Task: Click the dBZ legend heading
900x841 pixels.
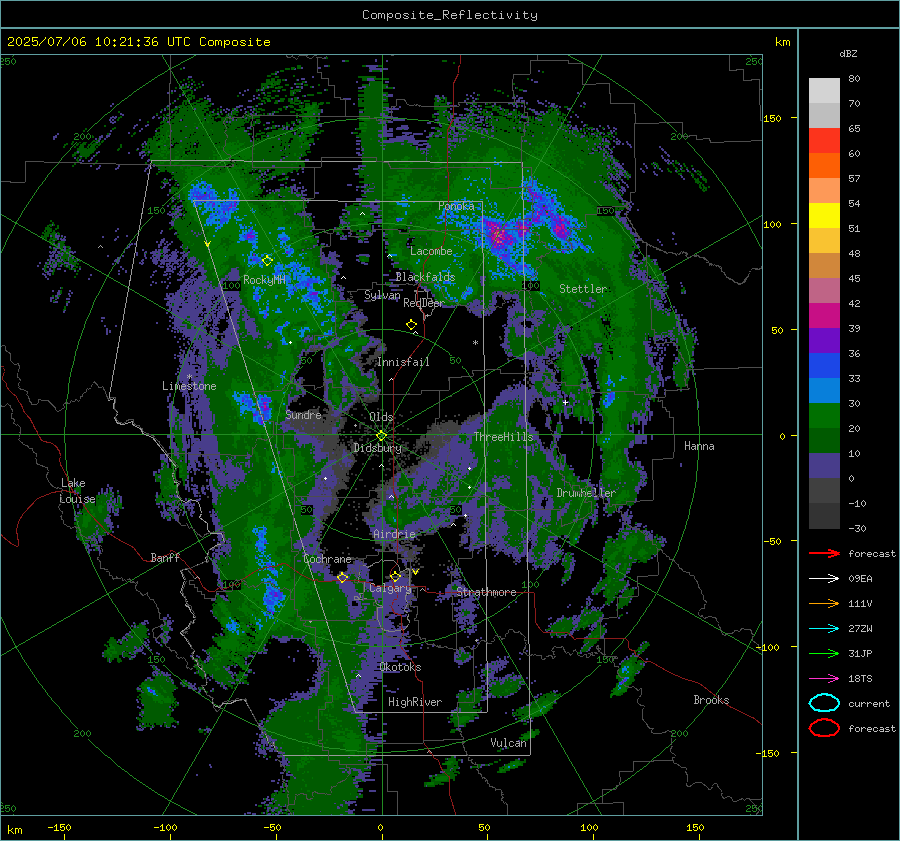Action: (848, 53)
